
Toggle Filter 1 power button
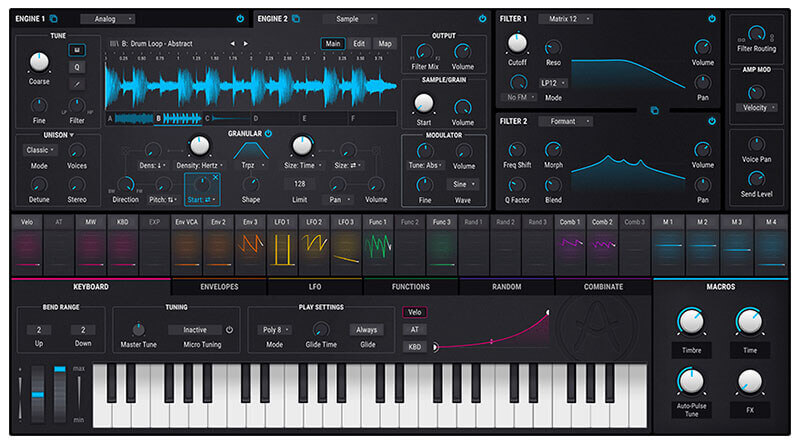point(712,19)
